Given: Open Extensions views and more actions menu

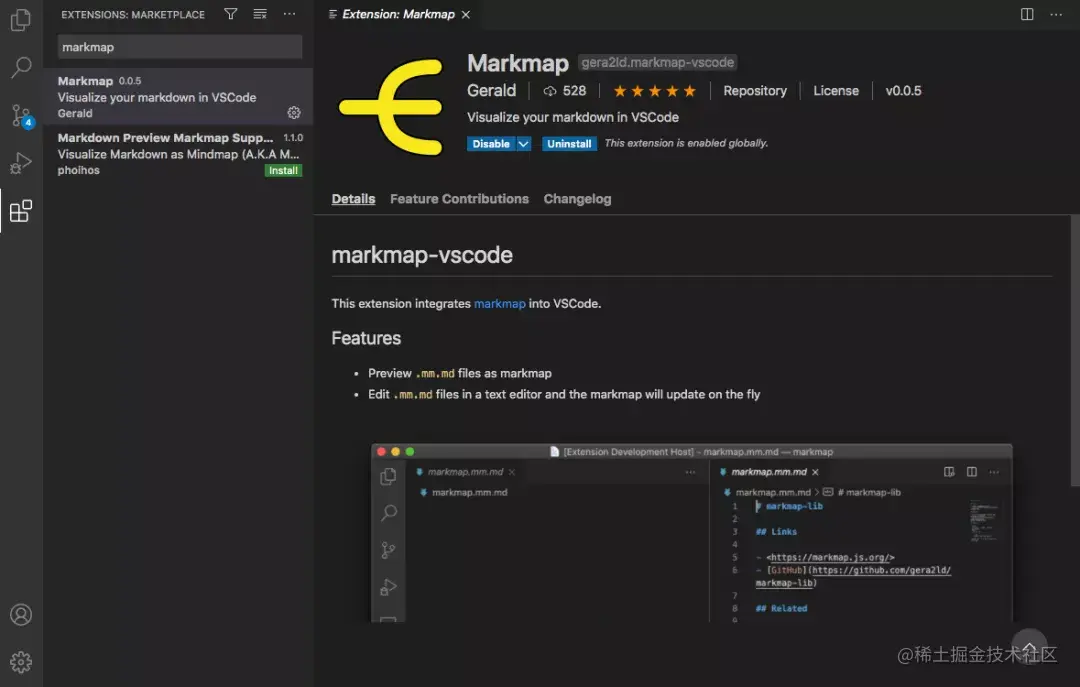Looking at the screenshot, I should click(x=289, y=14).
